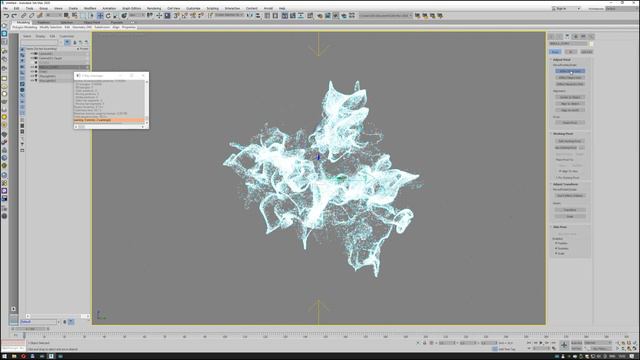Click the time slider on the timeline

(31, 329)
